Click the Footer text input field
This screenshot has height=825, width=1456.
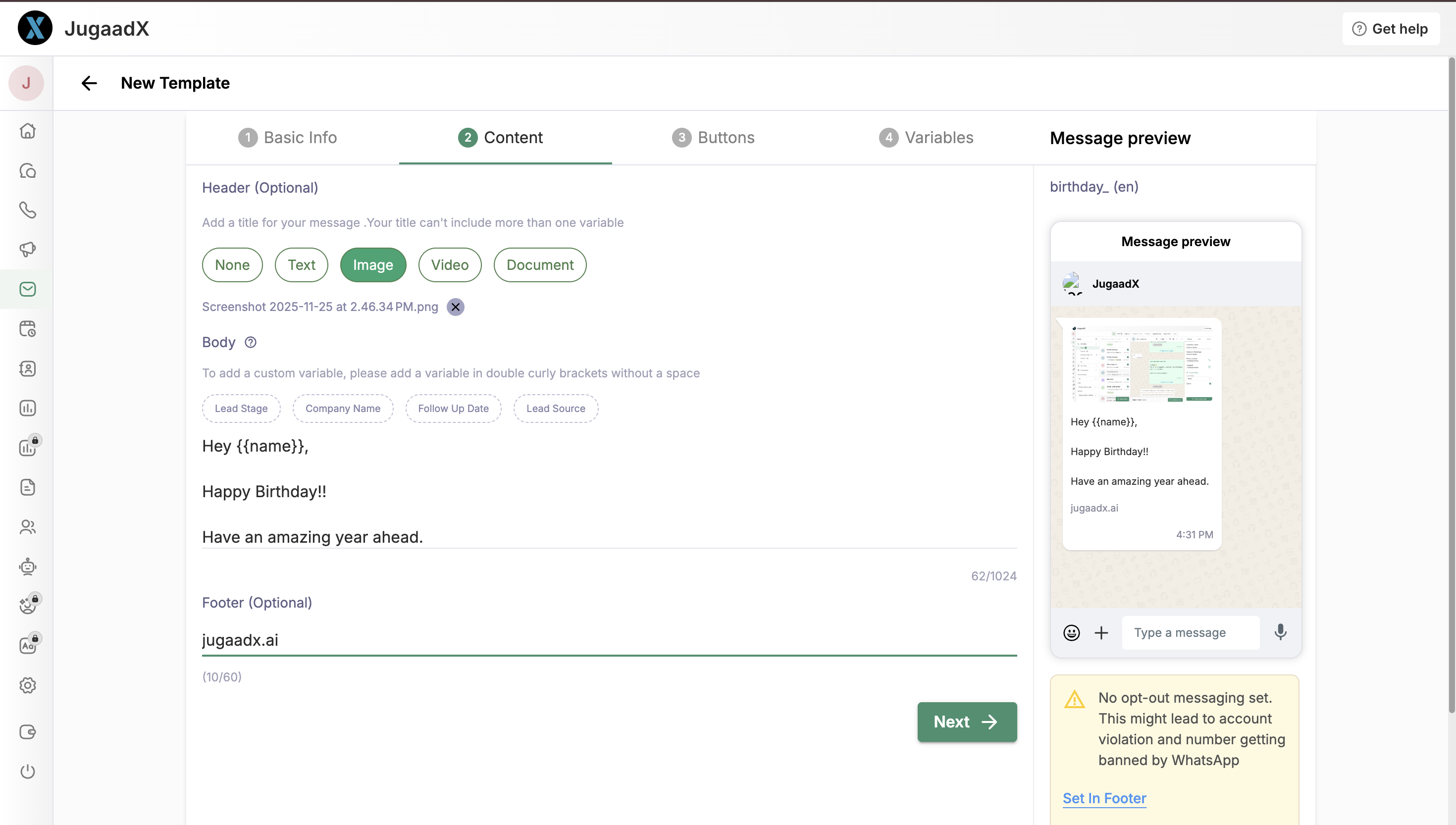point(609,640)
